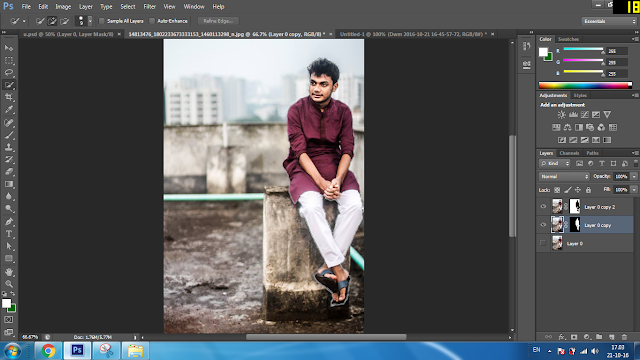Image resolution: width=640 pixels, height=360 pixels.
Task: Select the History Brush tool
Action: [x=9, y=159]
